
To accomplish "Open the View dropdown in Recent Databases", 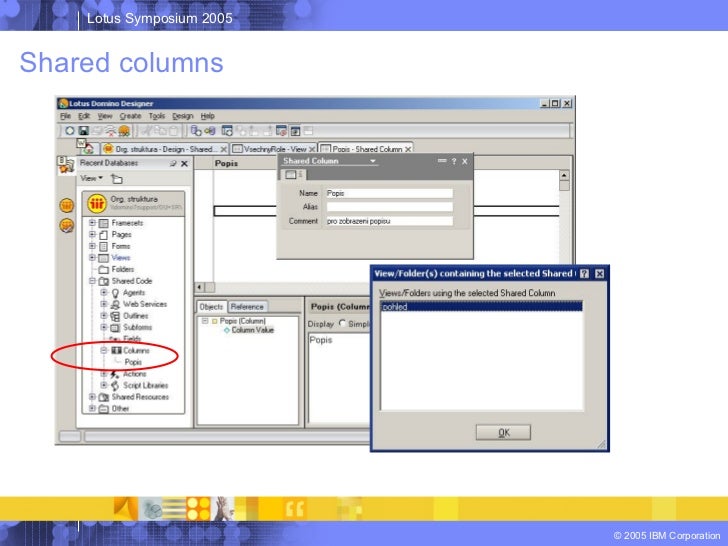I will click(x=91, y=178).
